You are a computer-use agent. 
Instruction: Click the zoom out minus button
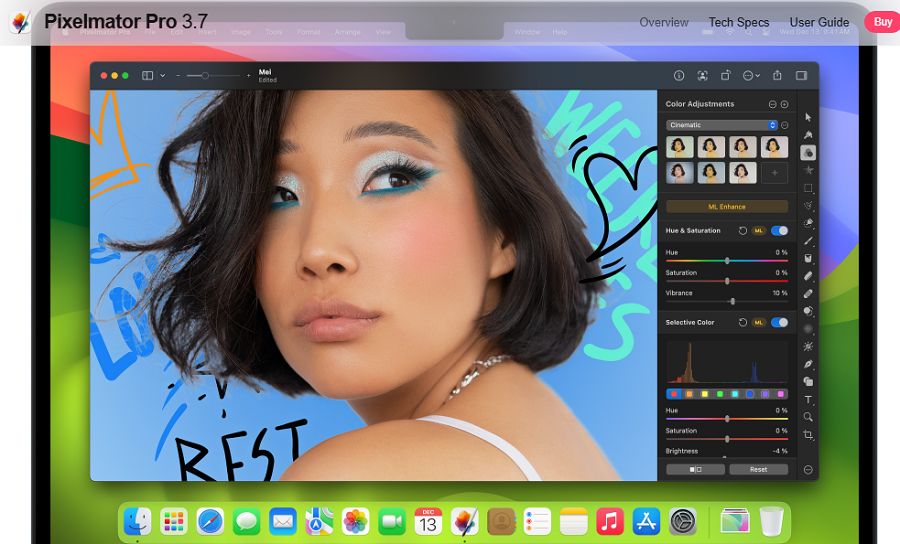tap(179, 76)
